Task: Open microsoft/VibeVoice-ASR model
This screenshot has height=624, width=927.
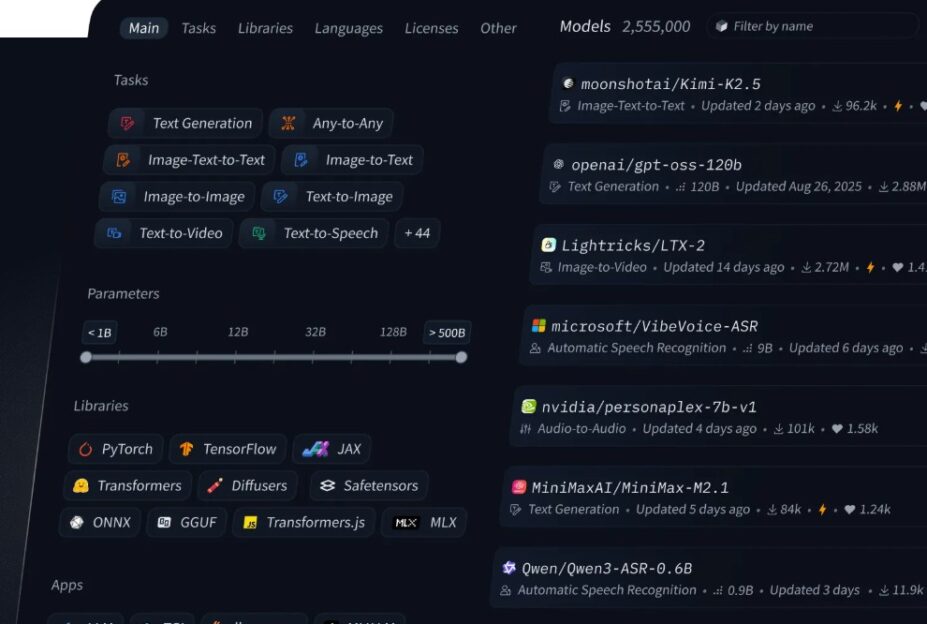Action: pyautogui.click(x=654, y=326)
